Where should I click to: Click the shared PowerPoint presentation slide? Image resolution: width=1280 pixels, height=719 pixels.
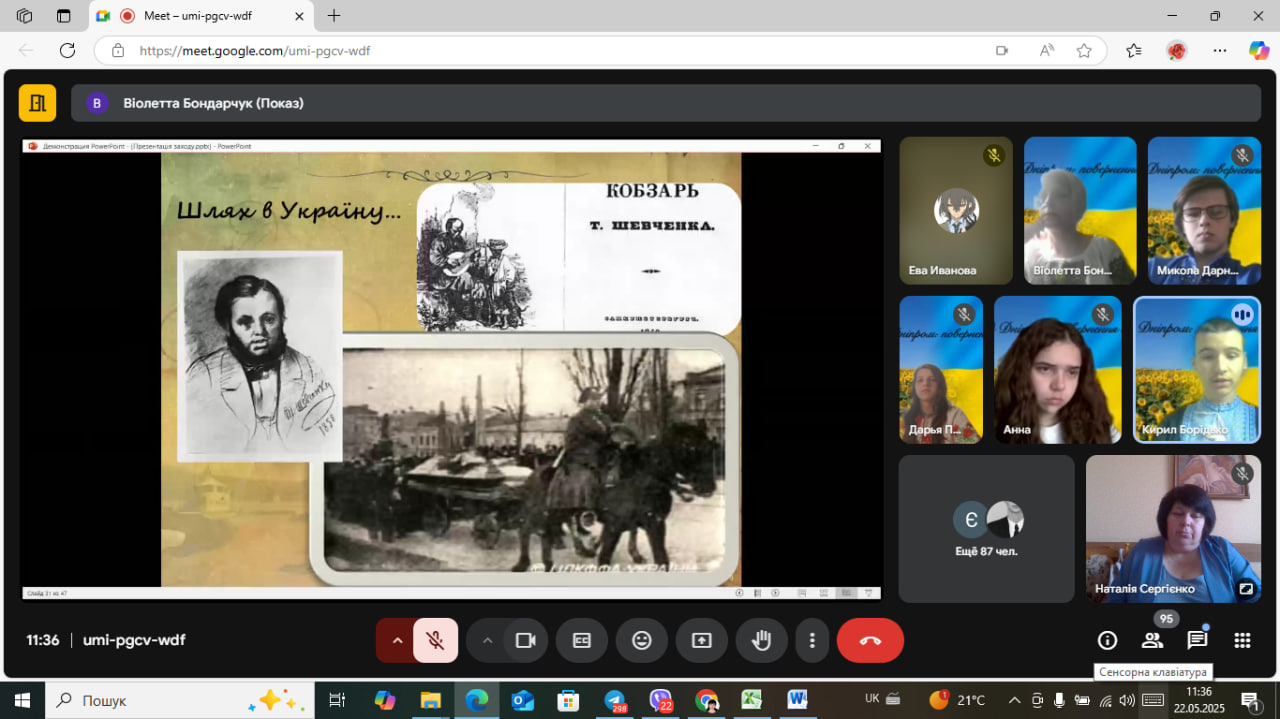pos(451,369)
